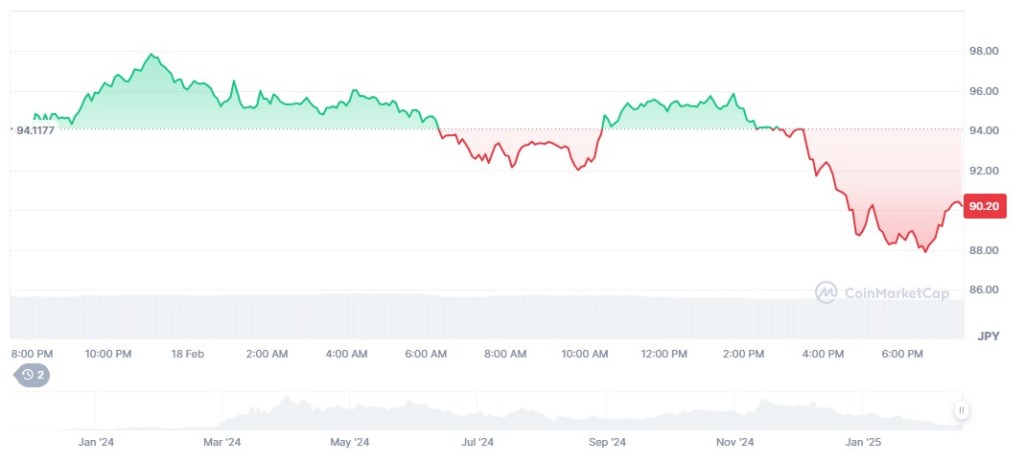Click Jul '24 on the overview timeline
Image resolution: width=1024 pixels, height=463 pixels.
478,441
